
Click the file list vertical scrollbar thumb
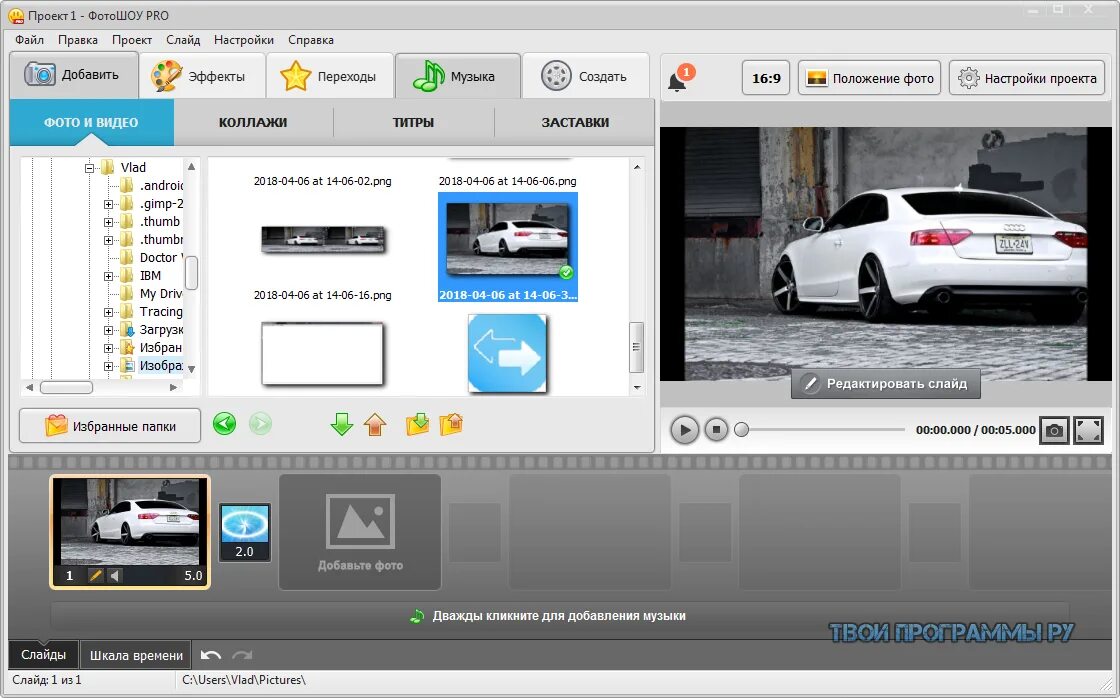tap(636, 347)
